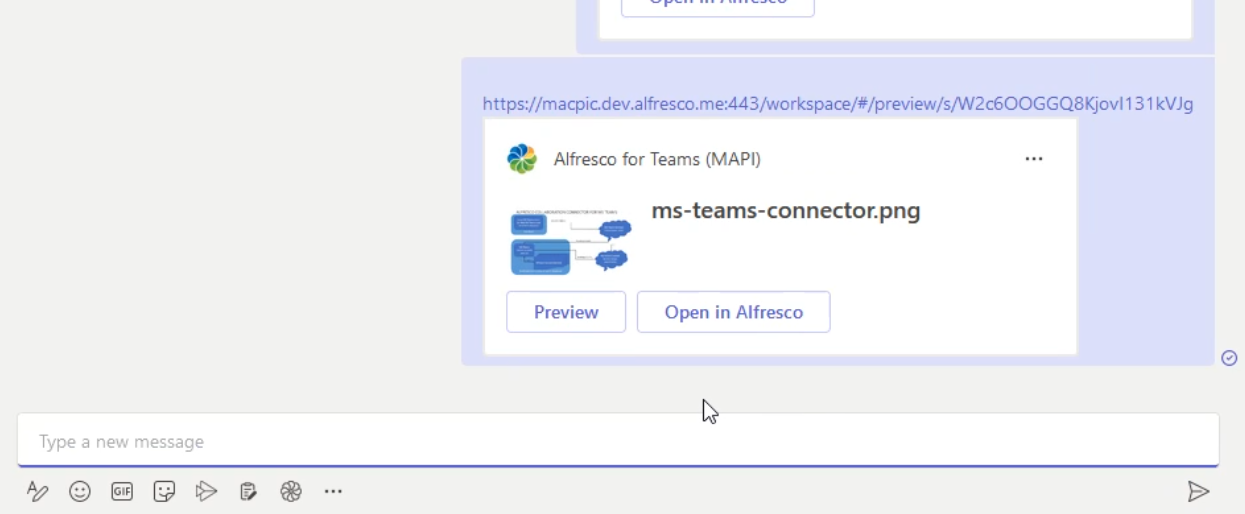Open more messaging extensions ellipsis
This screenshot has height=514, width=1245.
coord(333,491)
